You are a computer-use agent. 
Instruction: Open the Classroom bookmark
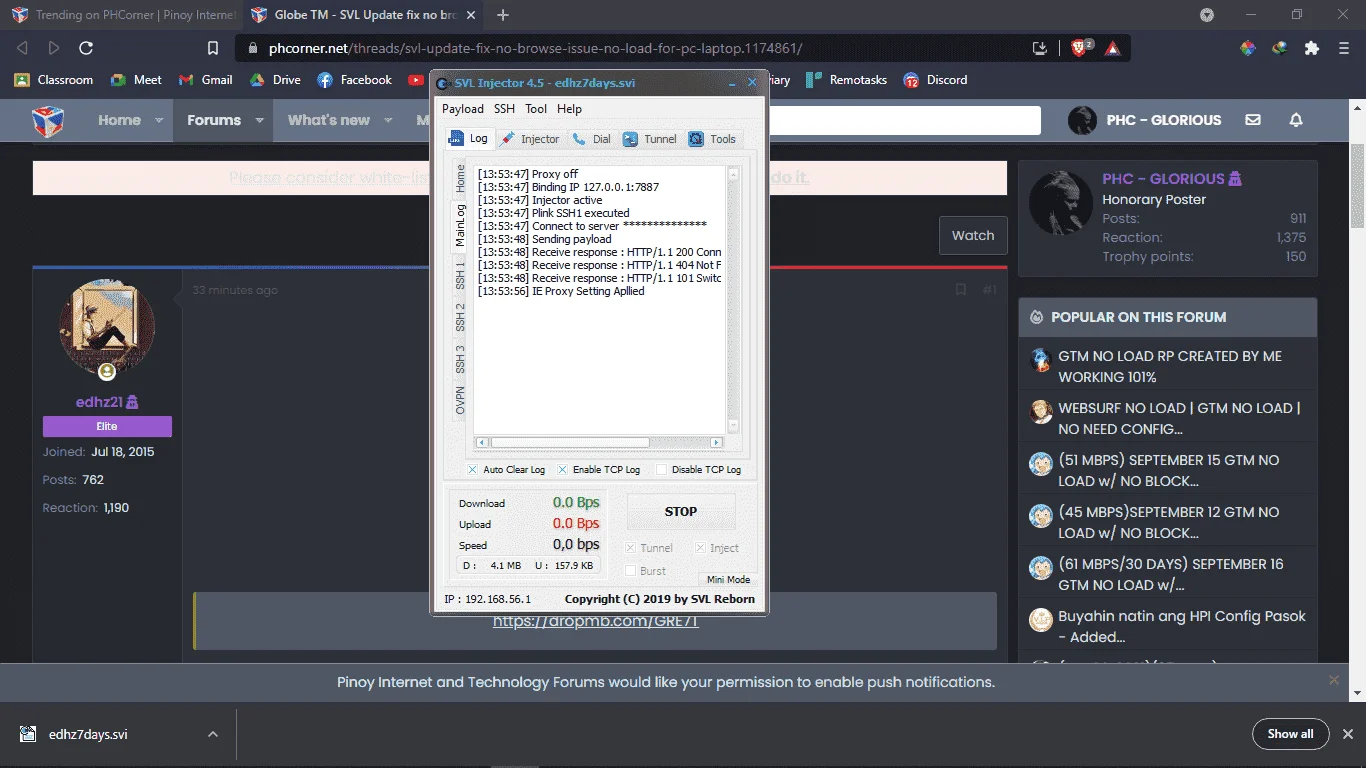(53, 80)
